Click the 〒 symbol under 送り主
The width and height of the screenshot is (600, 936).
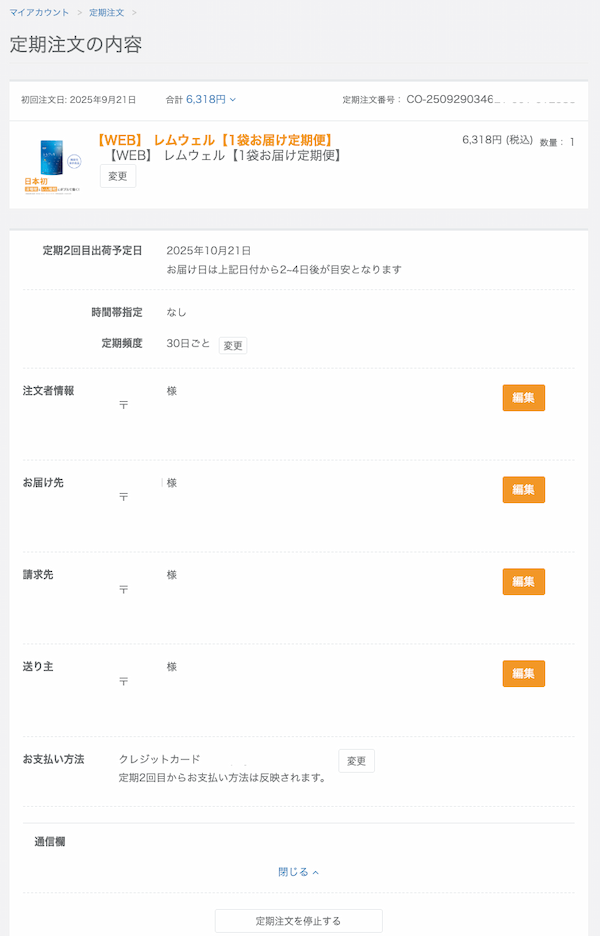[x=124, y=682]
